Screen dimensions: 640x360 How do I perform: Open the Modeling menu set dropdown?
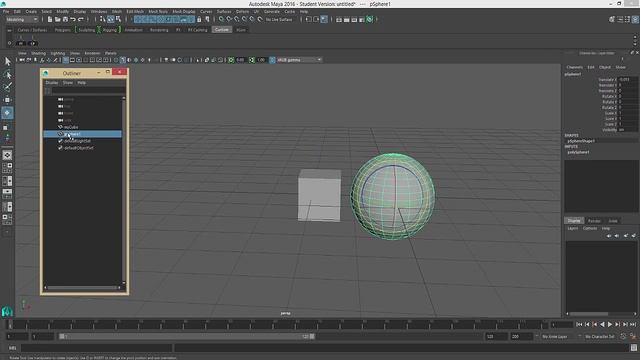click(x=22, y=19)
